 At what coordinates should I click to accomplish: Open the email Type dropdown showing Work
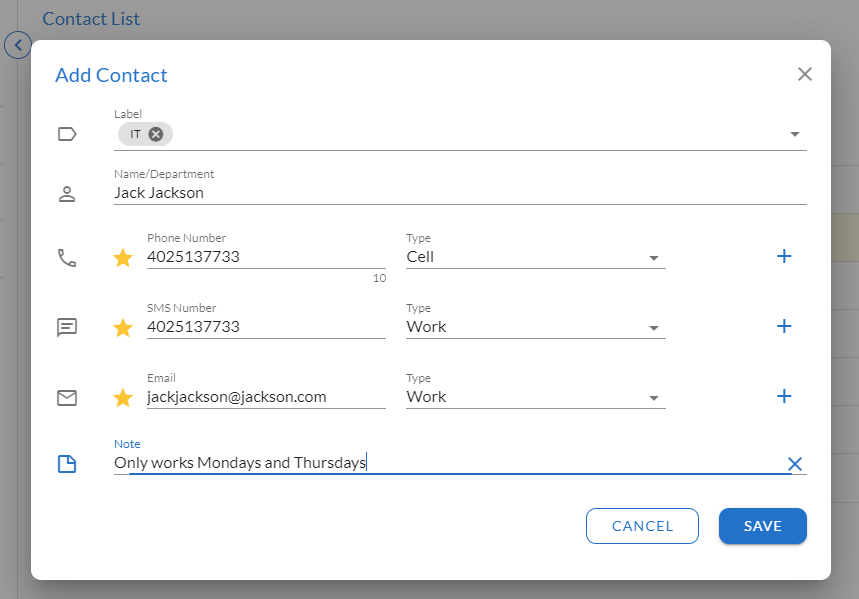coord(535,397)
